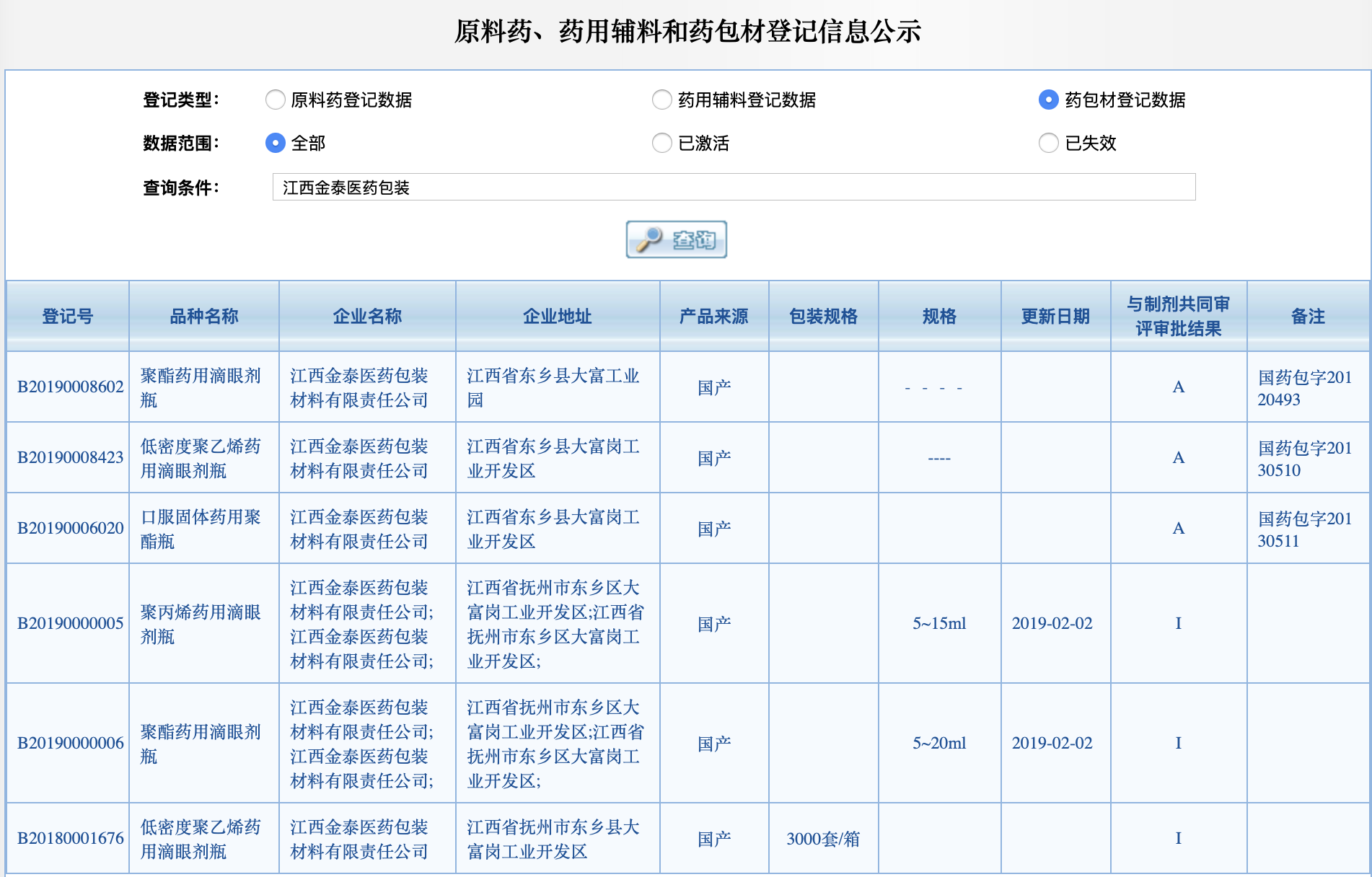Open registration number B20190008423
Image resolution: width=1372 pixels, height=877 pixels.
coord(71,457)
